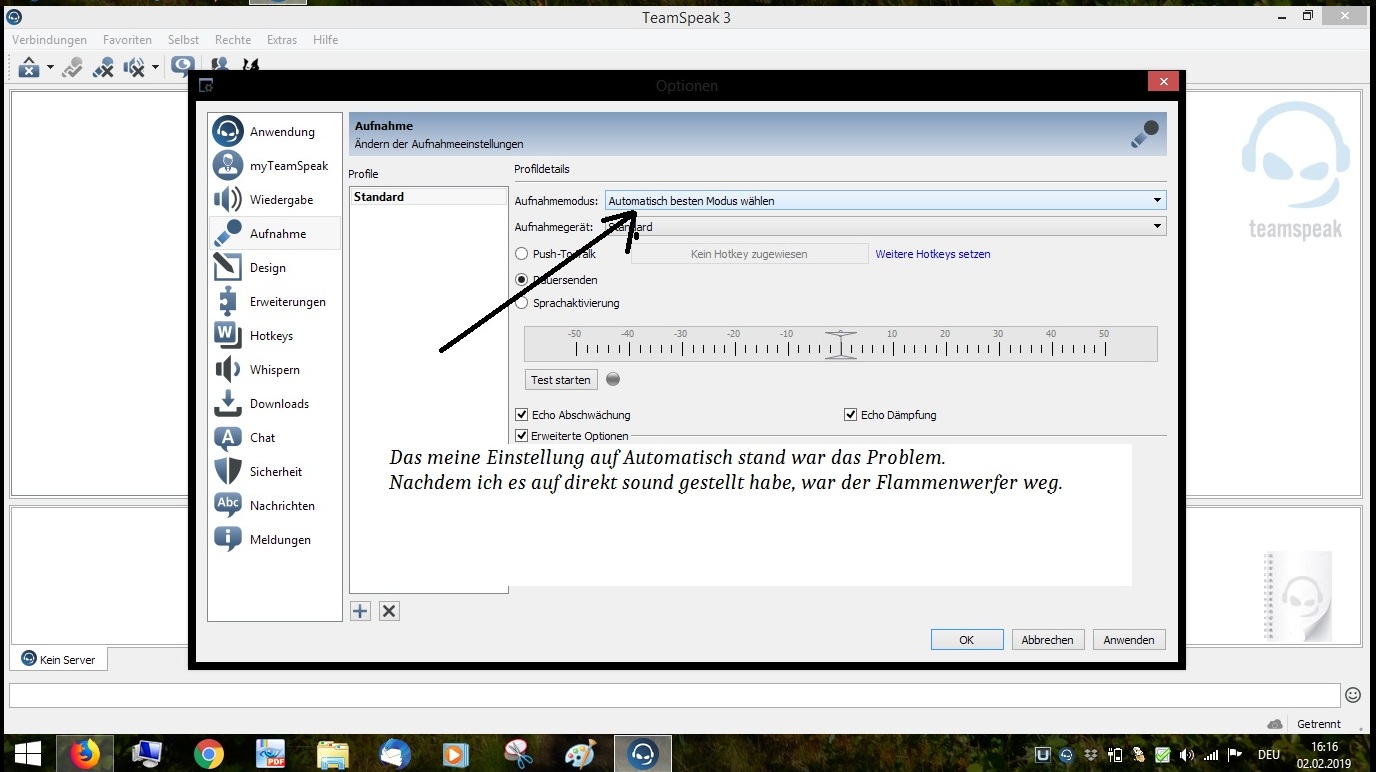This screenshot has height=772, width=1376.
Task: Click the Kein Hotkey zugewiesen button
Action: (x=749, y=254)
